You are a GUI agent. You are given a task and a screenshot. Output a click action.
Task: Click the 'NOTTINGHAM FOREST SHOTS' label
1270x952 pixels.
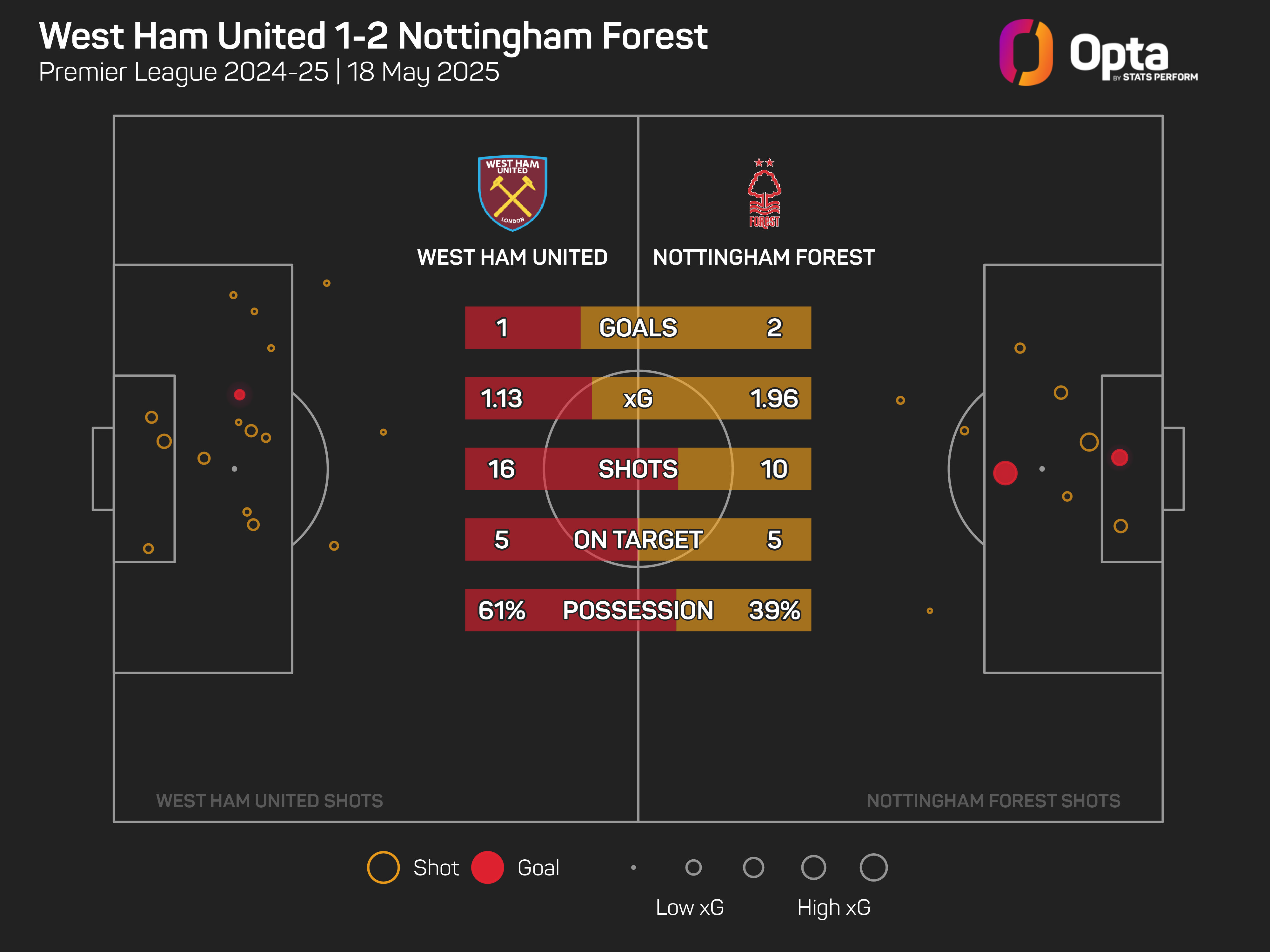[993, 801]
